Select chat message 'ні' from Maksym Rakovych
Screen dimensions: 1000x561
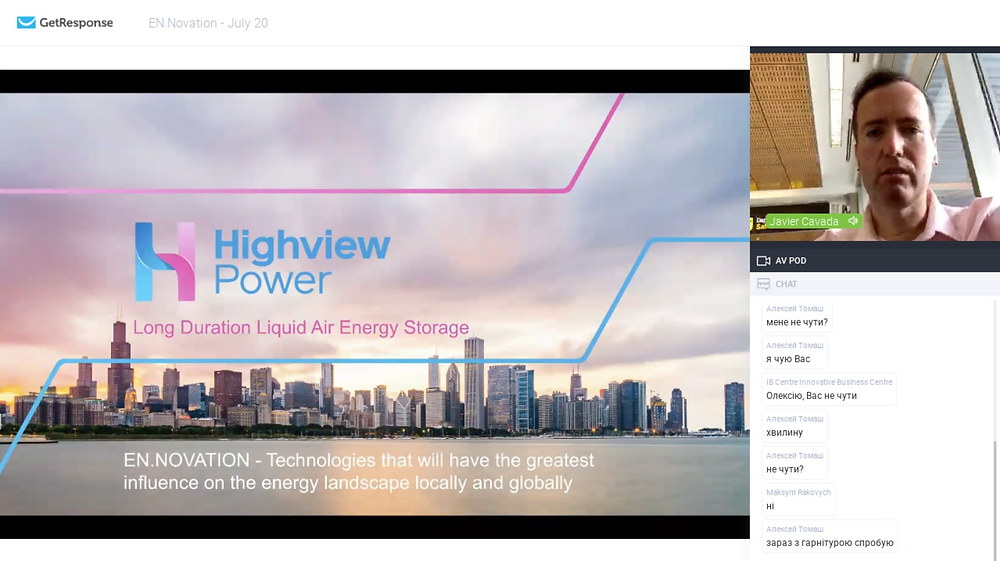coord(770,506)
